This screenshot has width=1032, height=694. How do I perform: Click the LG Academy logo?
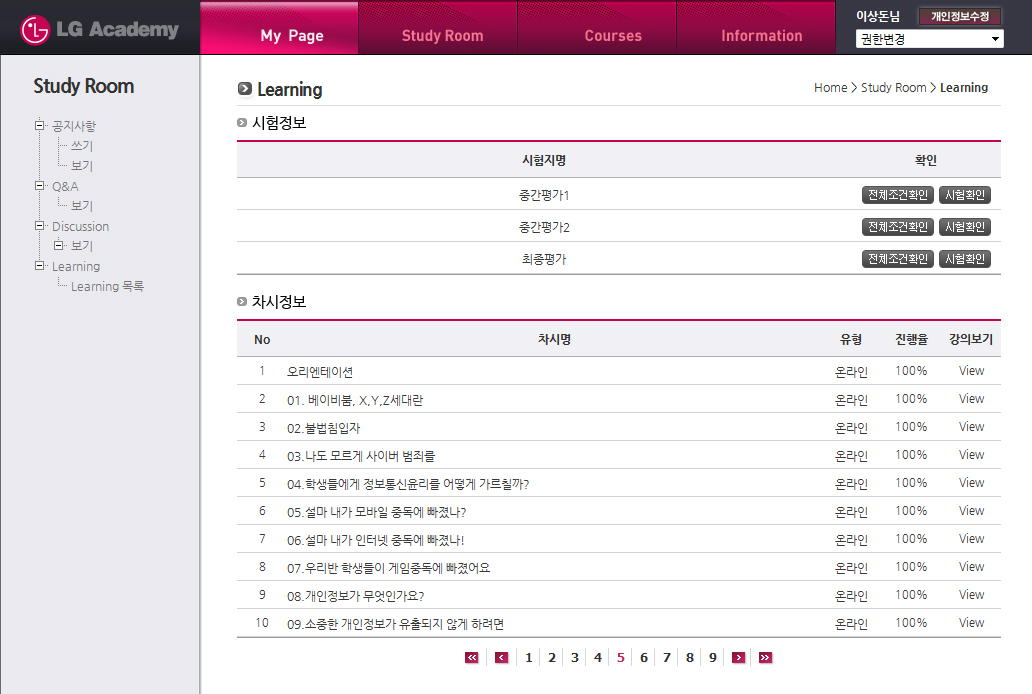tap(100, 30)
